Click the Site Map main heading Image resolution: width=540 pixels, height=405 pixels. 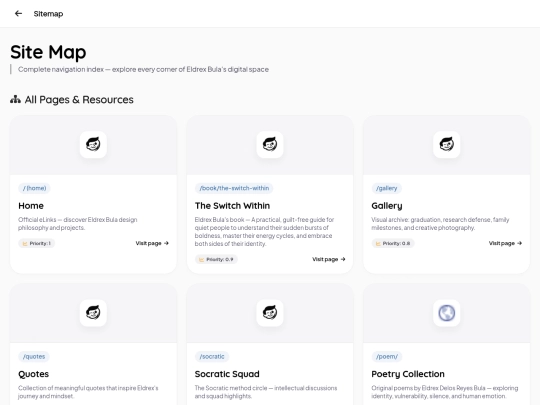[48, 52]
